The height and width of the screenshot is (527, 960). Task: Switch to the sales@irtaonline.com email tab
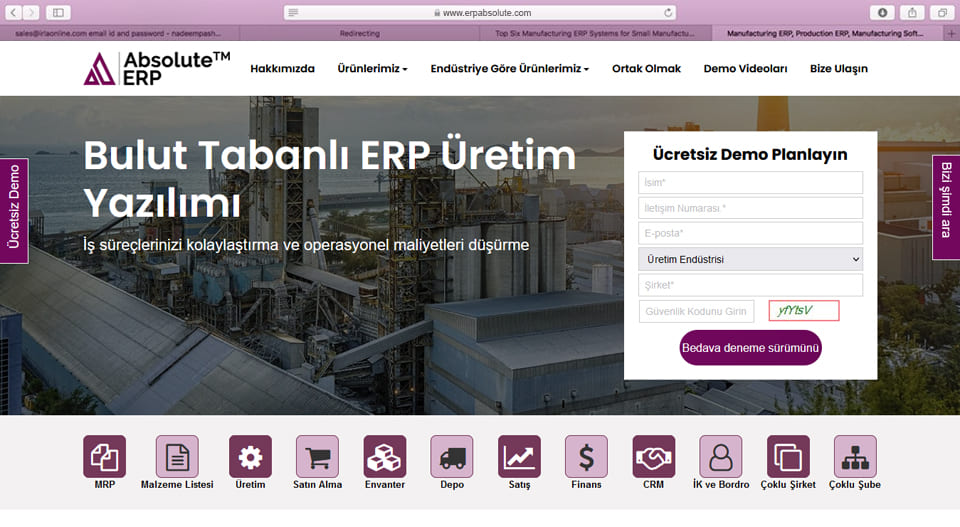(119, 34)
